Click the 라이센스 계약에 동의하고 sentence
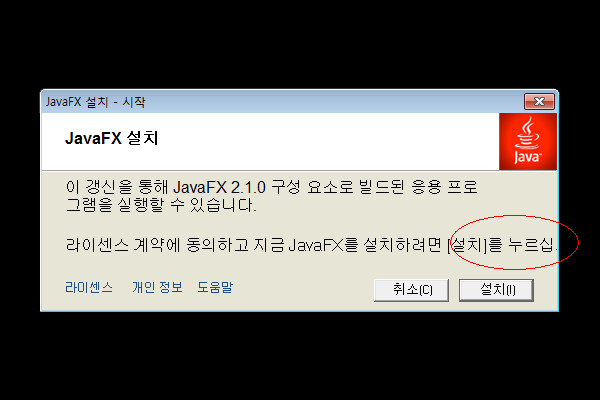The height and width of the screenshot is (400, 600). tap(311, 245)
